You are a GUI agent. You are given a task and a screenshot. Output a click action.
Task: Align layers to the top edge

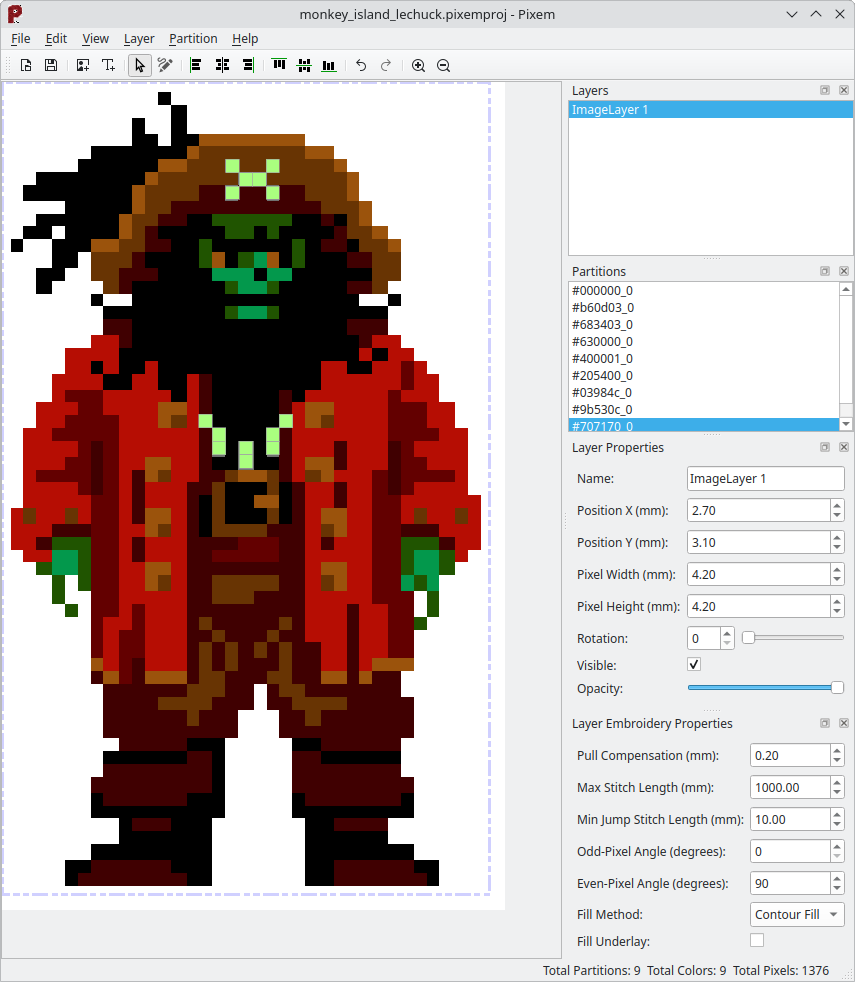[279, 65]
